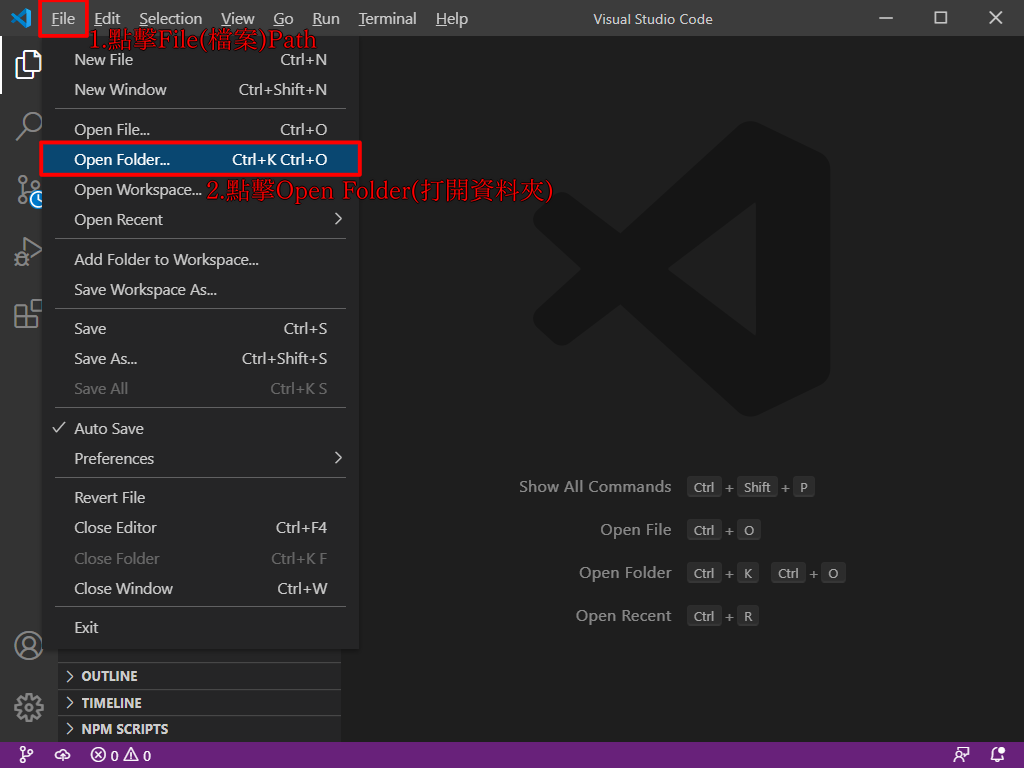Click the git branch icon in status bar
This screenshot has height=768, width=1024.
click(x=26, y=755)
